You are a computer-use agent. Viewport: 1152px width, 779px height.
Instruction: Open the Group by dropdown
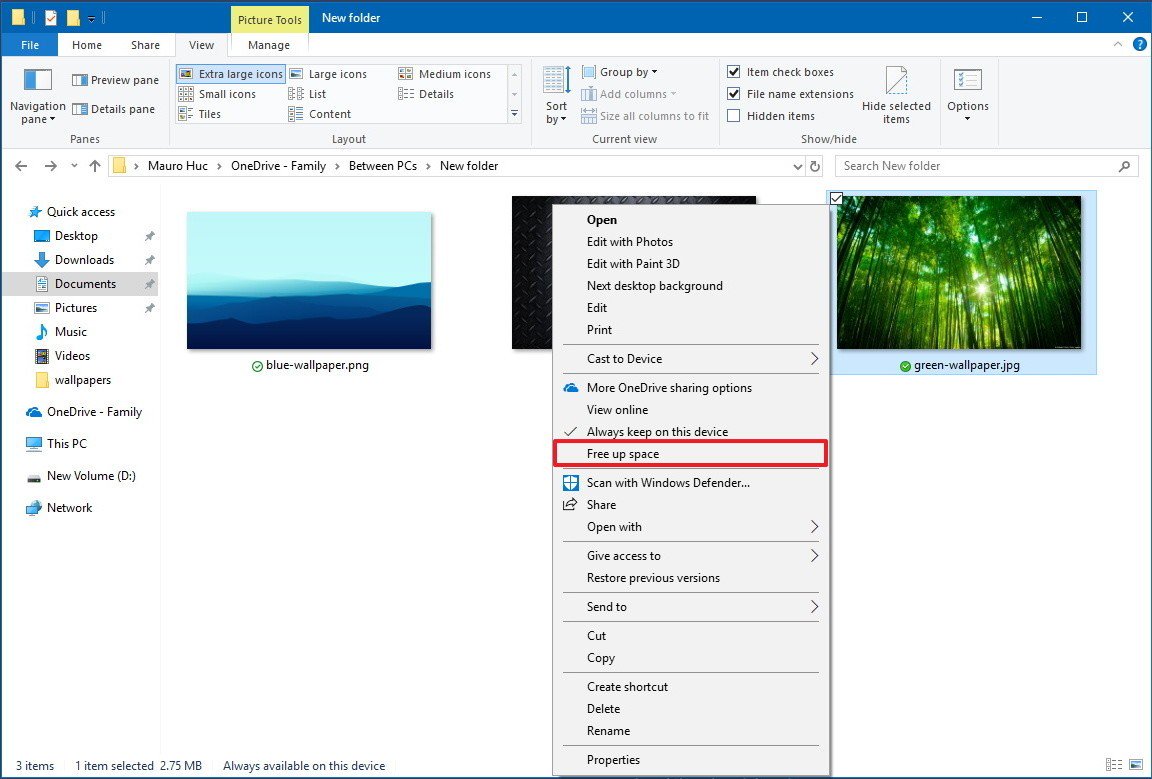(621, 71)
